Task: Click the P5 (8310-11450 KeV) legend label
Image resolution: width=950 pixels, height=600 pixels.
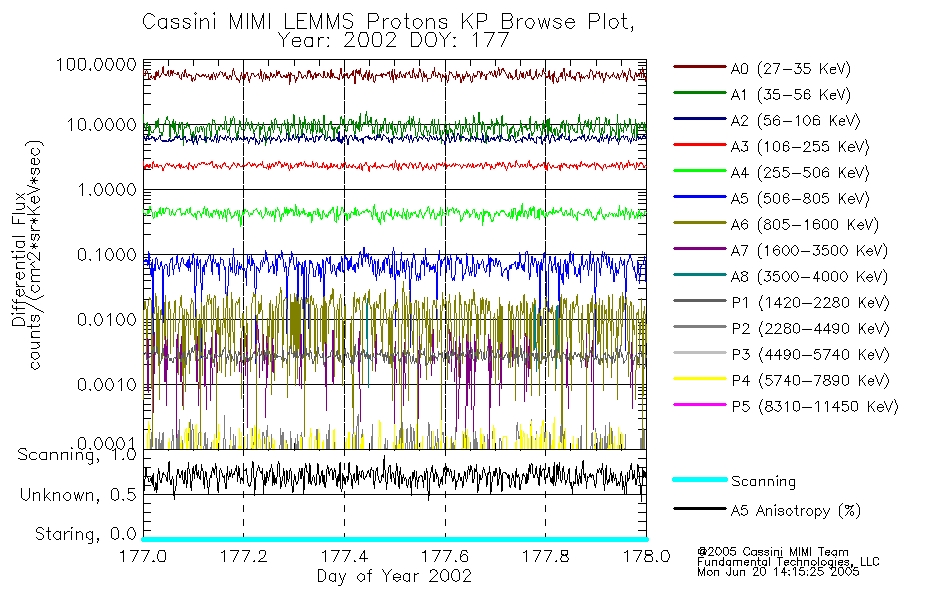Action: pyautogui.click(x=815, y=406)
